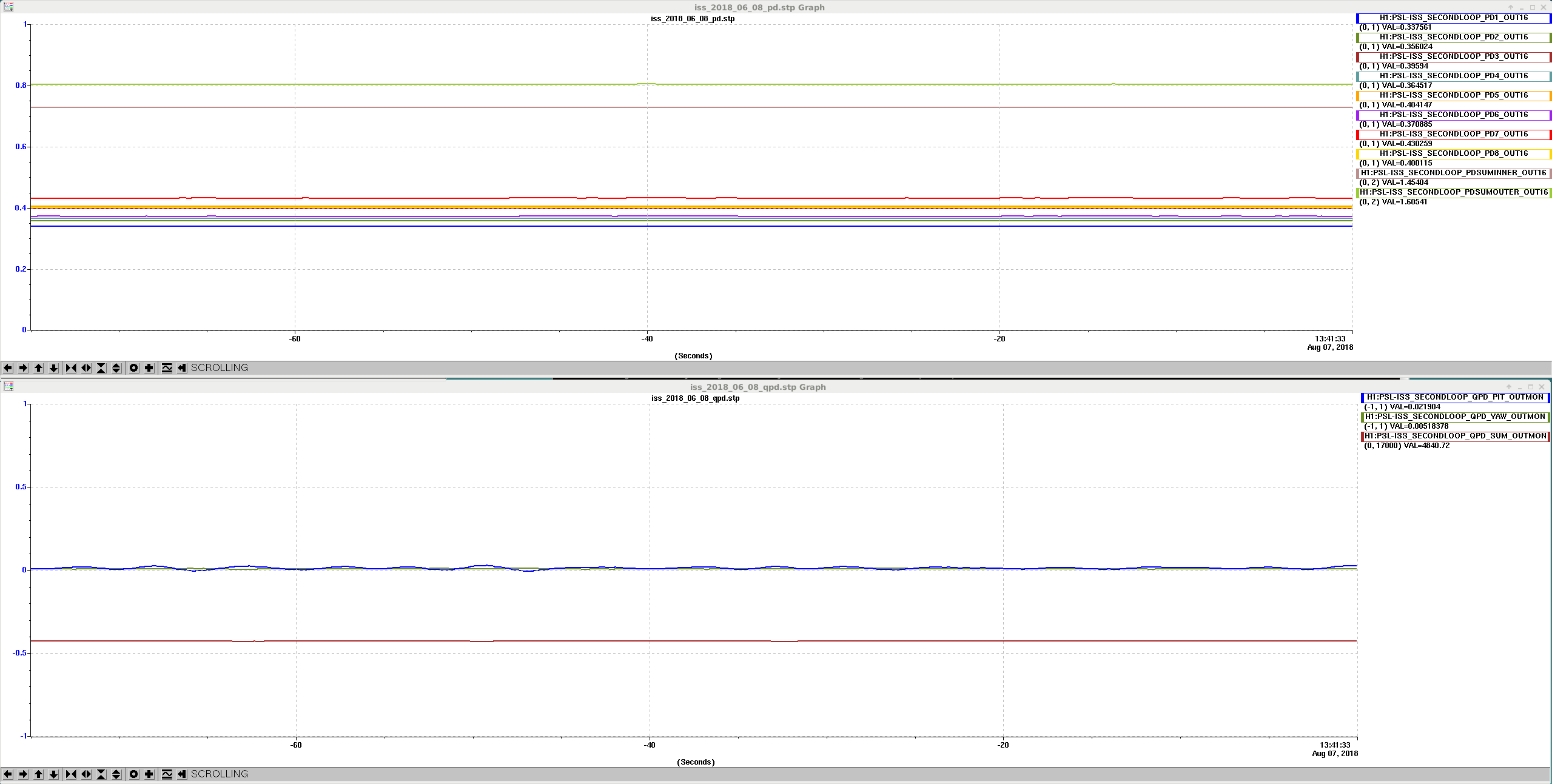The width and height of the screenshot is (1552, 784).
Task: Shift the bottom qpd graph downward
Action: [x=53, y=774]
